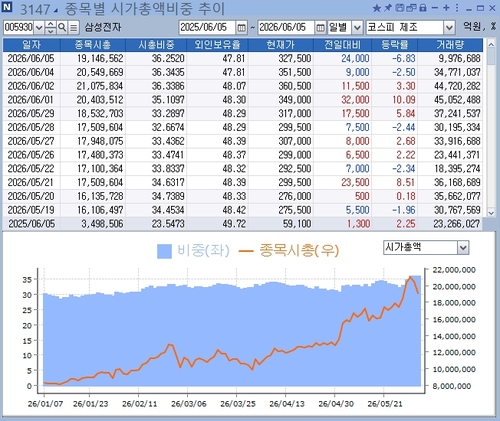
Task: Lock the window with the padlock icon
Action: (423, 8)
